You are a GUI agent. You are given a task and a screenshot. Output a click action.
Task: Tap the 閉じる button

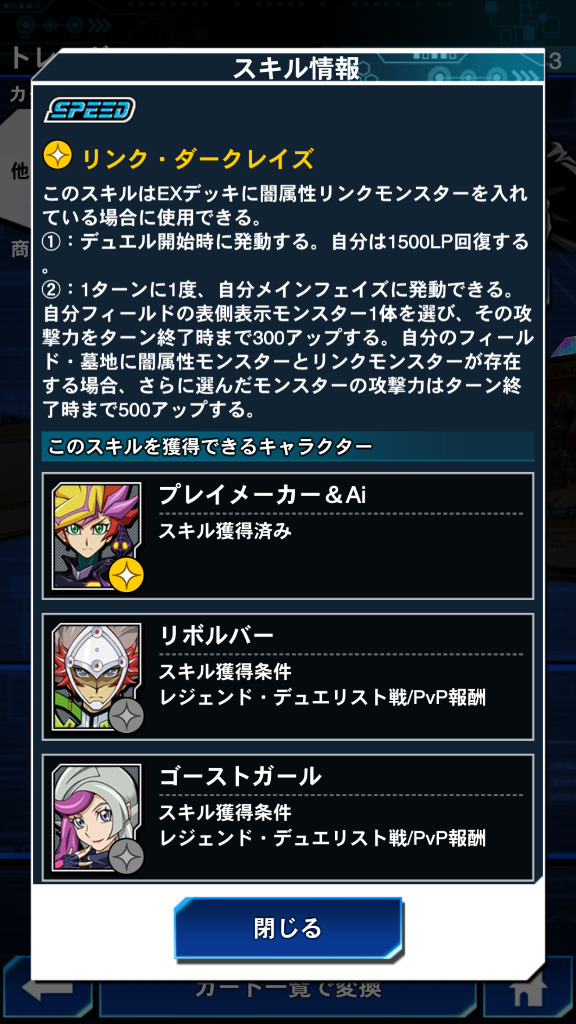click(x=287, y=927)
